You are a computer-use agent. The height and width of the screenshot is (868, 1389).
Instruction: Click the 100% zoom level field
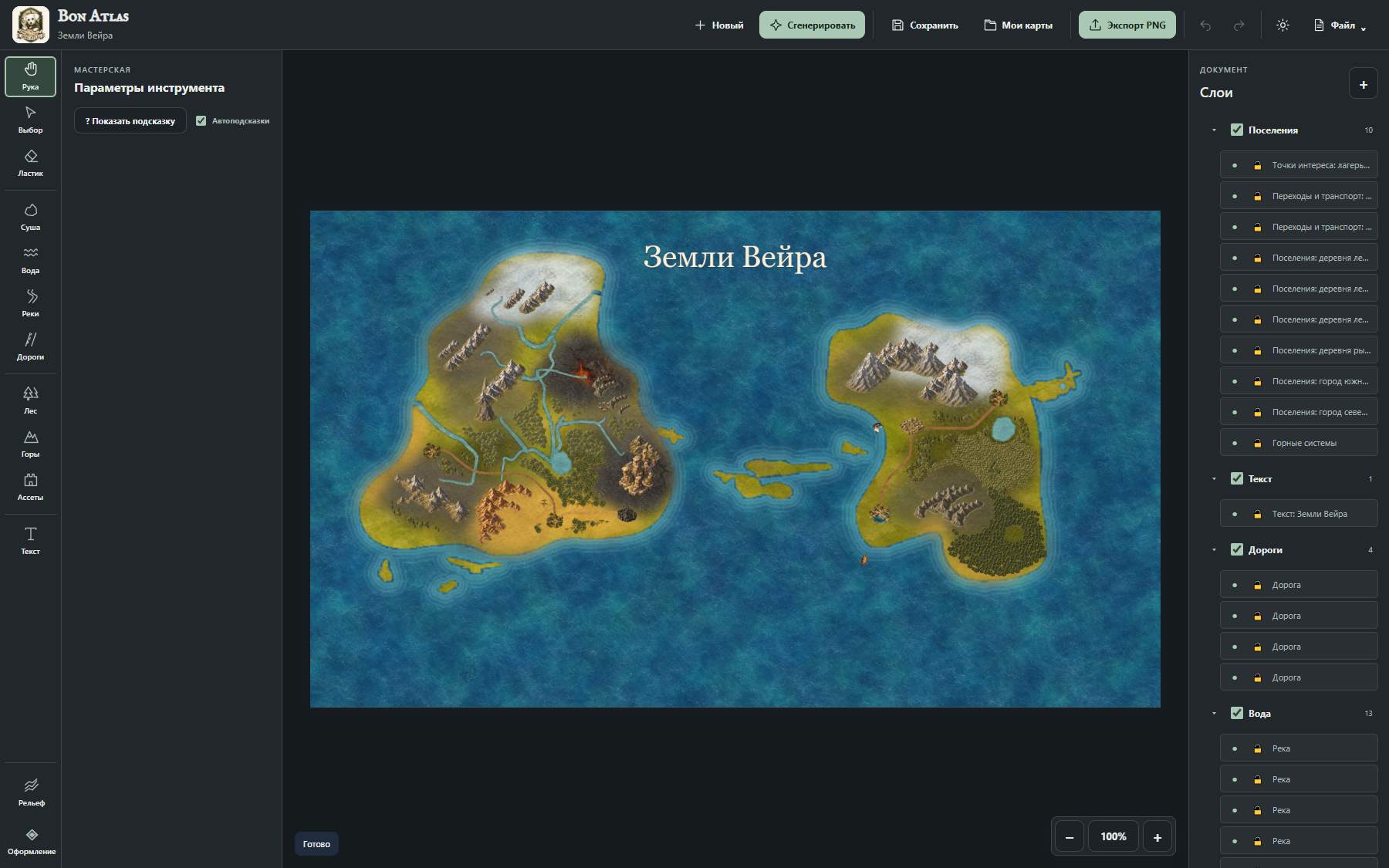click(x=1114, y=836)
